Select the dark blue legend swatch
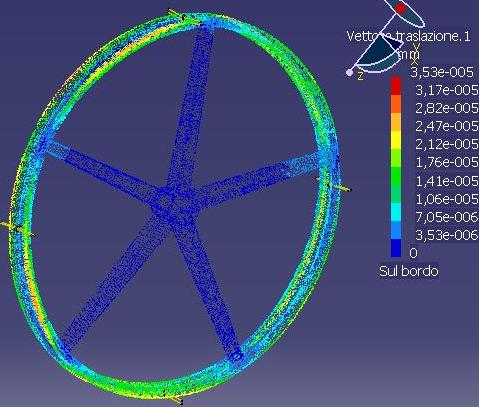The width and height of the screenshot is (479, 407). tap(396, 248)
